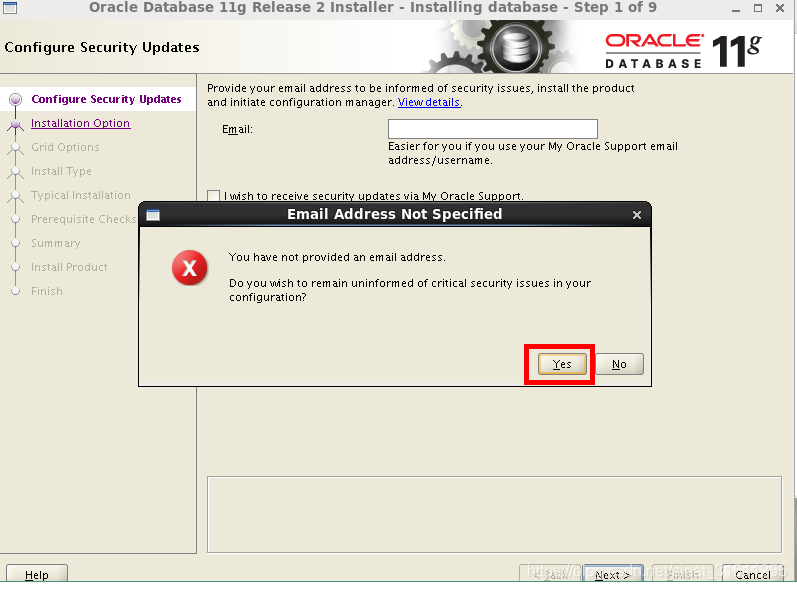Viewport: 797px width, 590px height.
Task: Click the Next button
Action: (612, 574)
